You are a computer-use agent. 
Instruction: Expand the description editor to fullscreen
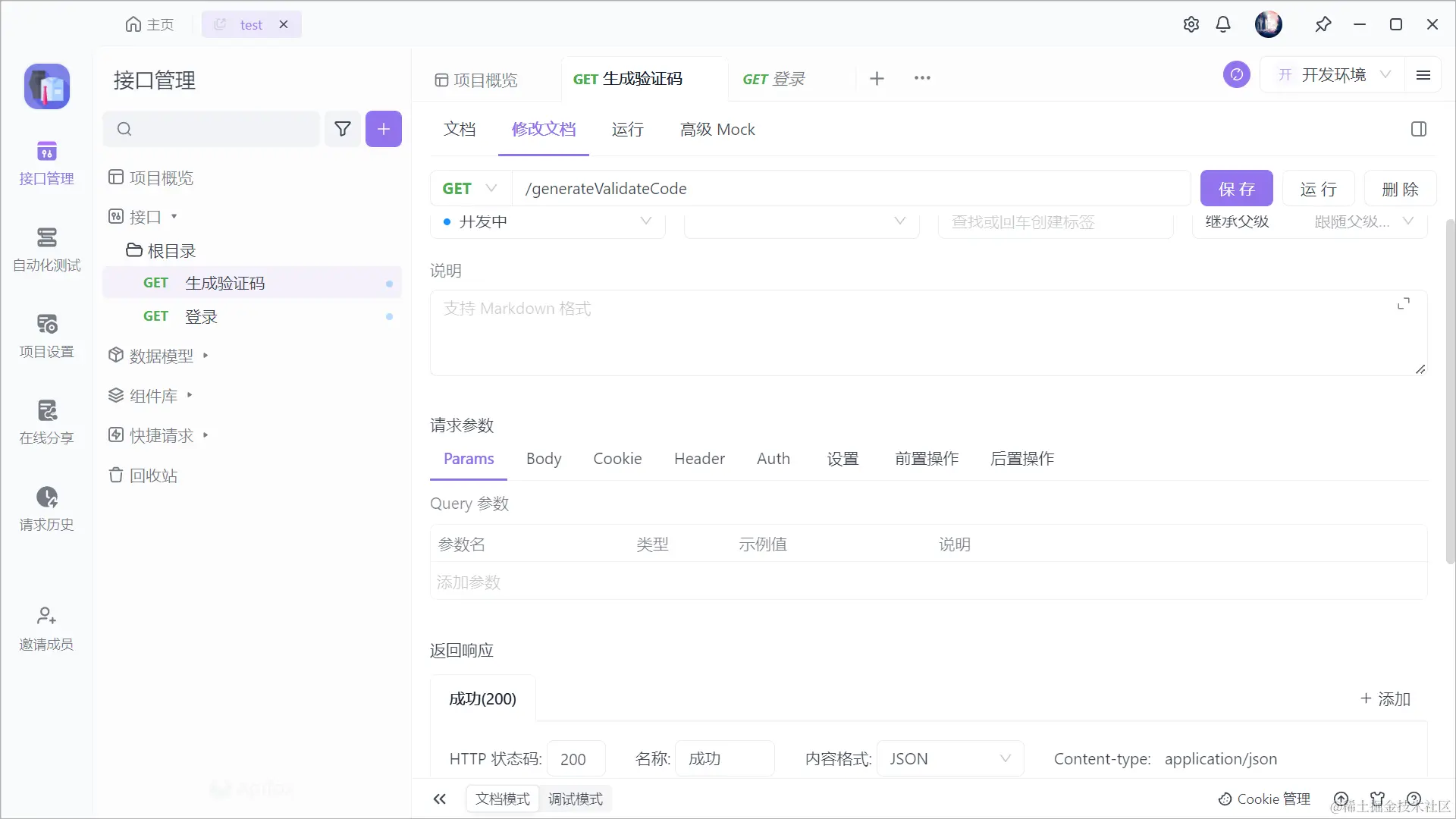point(1404,304)
